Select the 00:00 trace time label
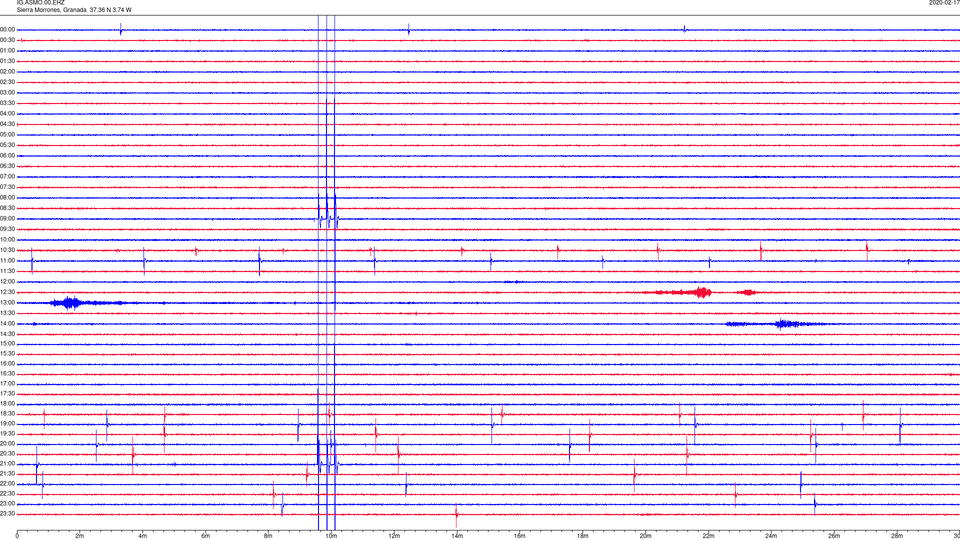960x540 pixels. [7, 29]
